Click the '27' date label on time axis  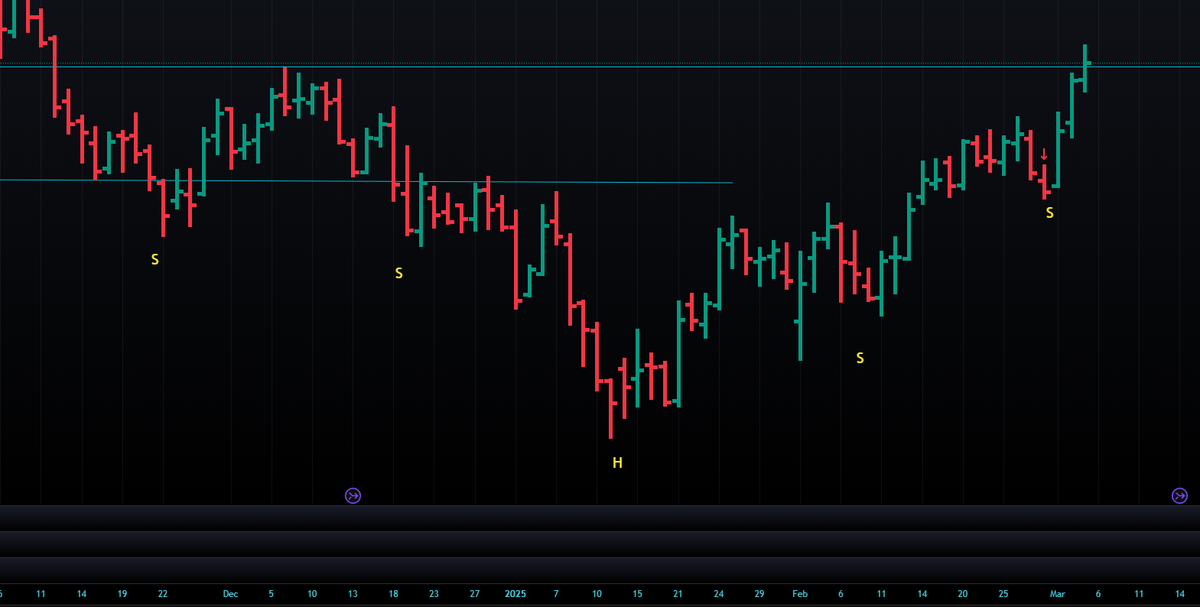[x=475, y=594]
